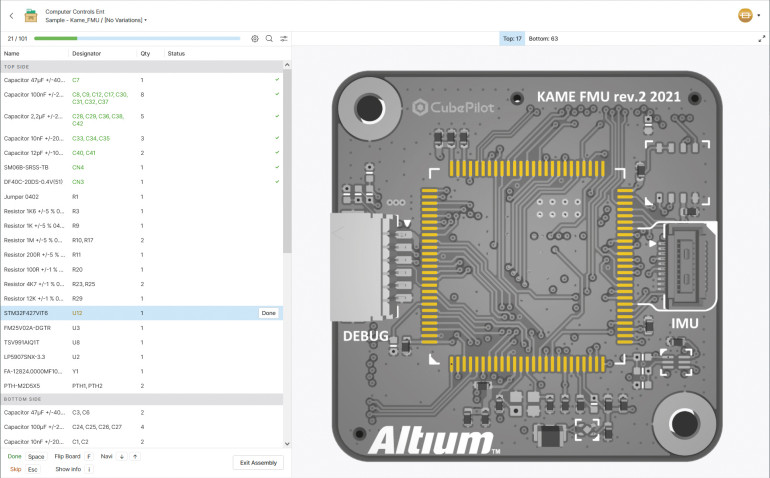Open the filter sliders icon

tap(284, 38)
